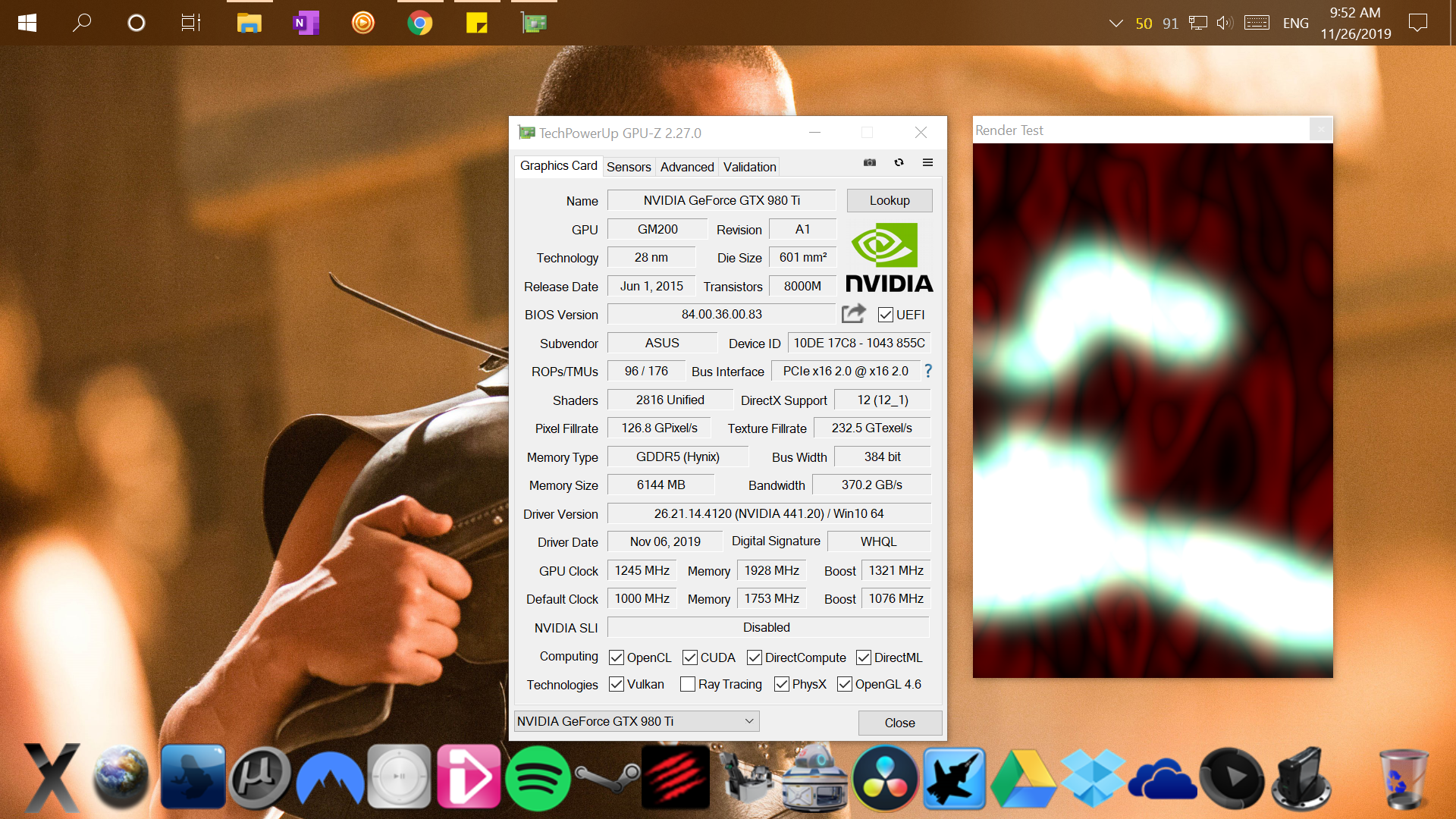Open NordVPN mountain icon in dock
The height and width of the screenshot is (819, 1456).
330,778
